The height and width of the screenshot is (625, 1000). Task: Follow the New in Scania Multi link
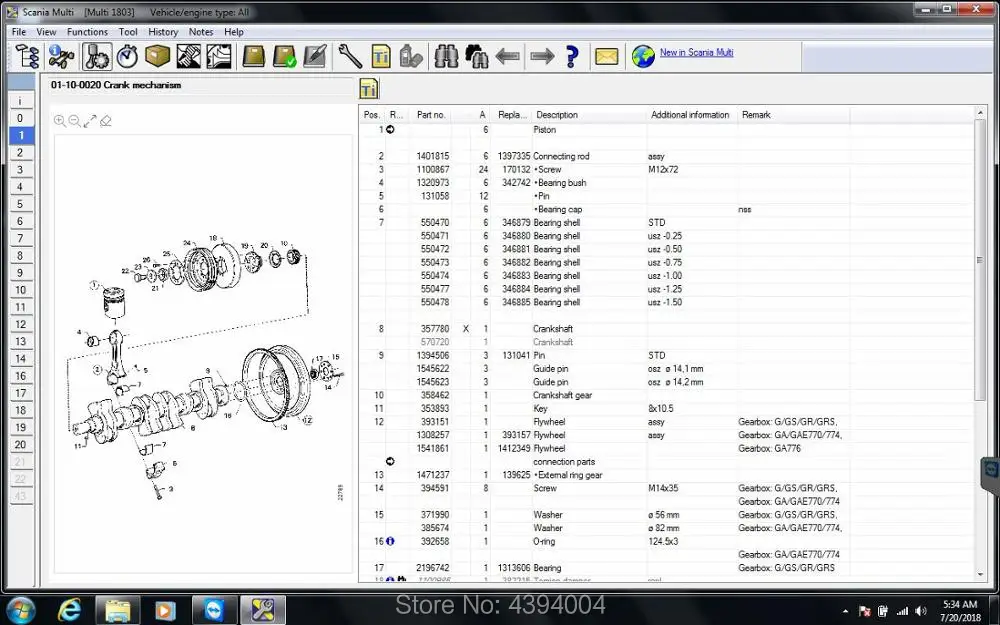click(x=696, y=52)
